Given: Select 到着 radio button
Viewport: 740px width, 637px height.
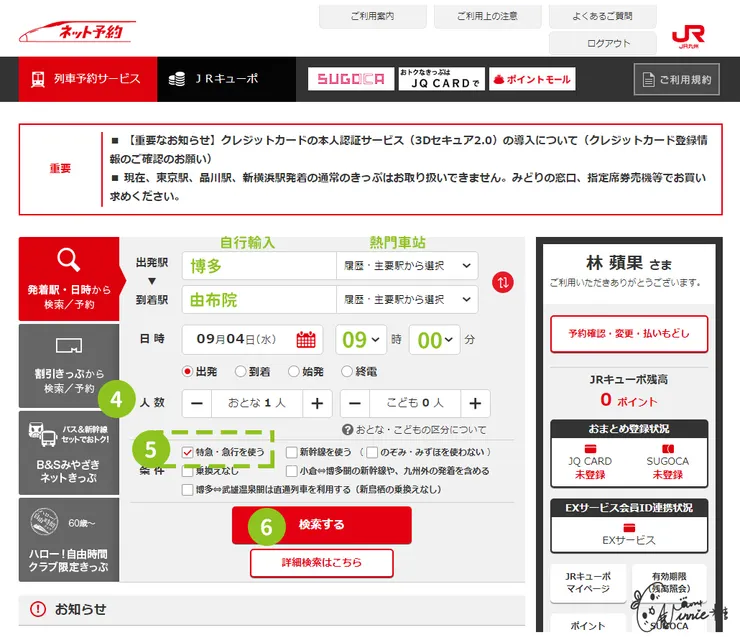Looking at the screenshot, I should [x=241, y=371].
